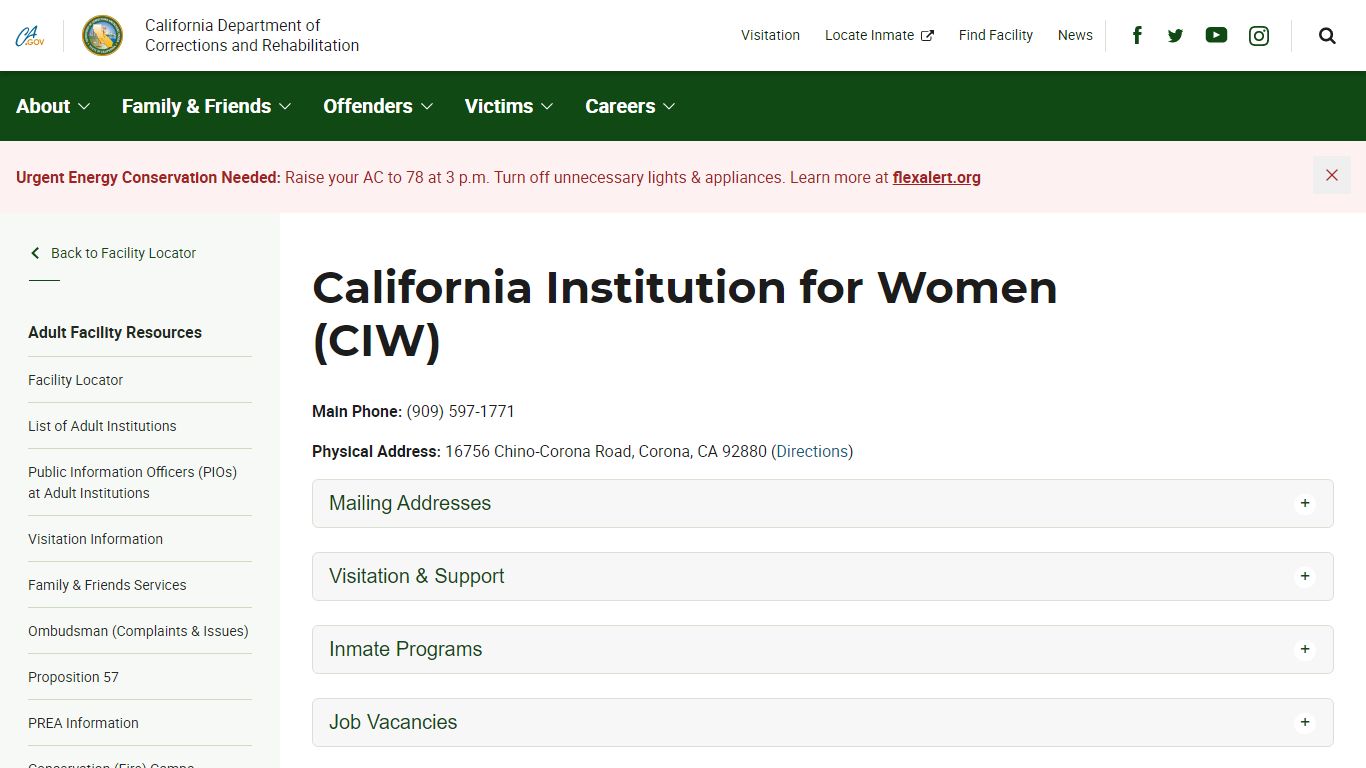The image size is (1366, 768).
Task: Open Directions link for physical address
Action: click(x=812, y=451)
